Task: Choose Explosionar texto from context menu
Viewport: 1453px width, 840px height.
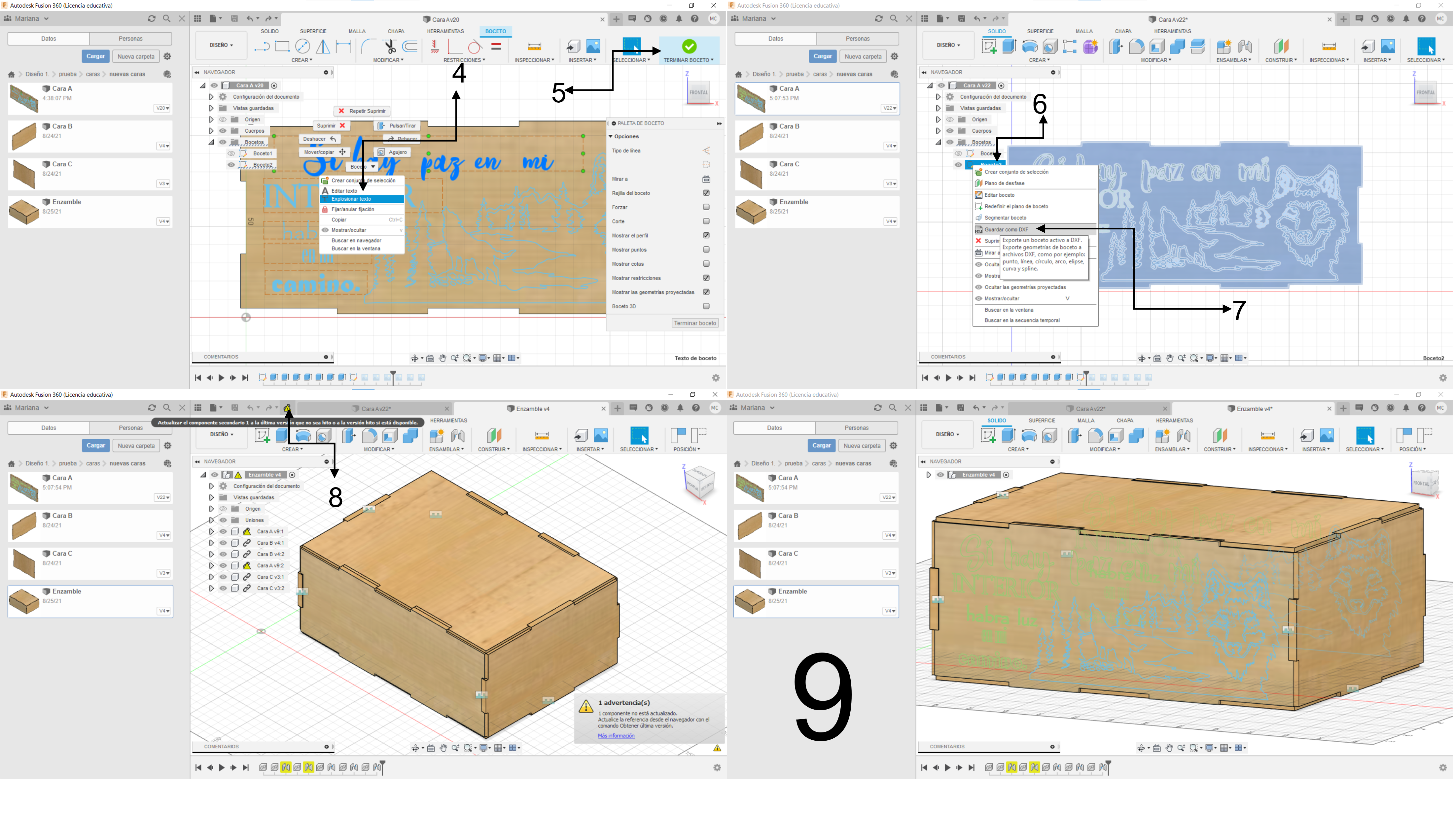Action: (351, 199)
